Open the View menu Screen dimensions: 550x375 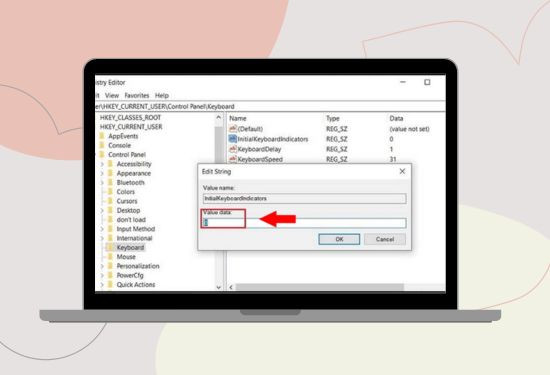coord(112,95)
